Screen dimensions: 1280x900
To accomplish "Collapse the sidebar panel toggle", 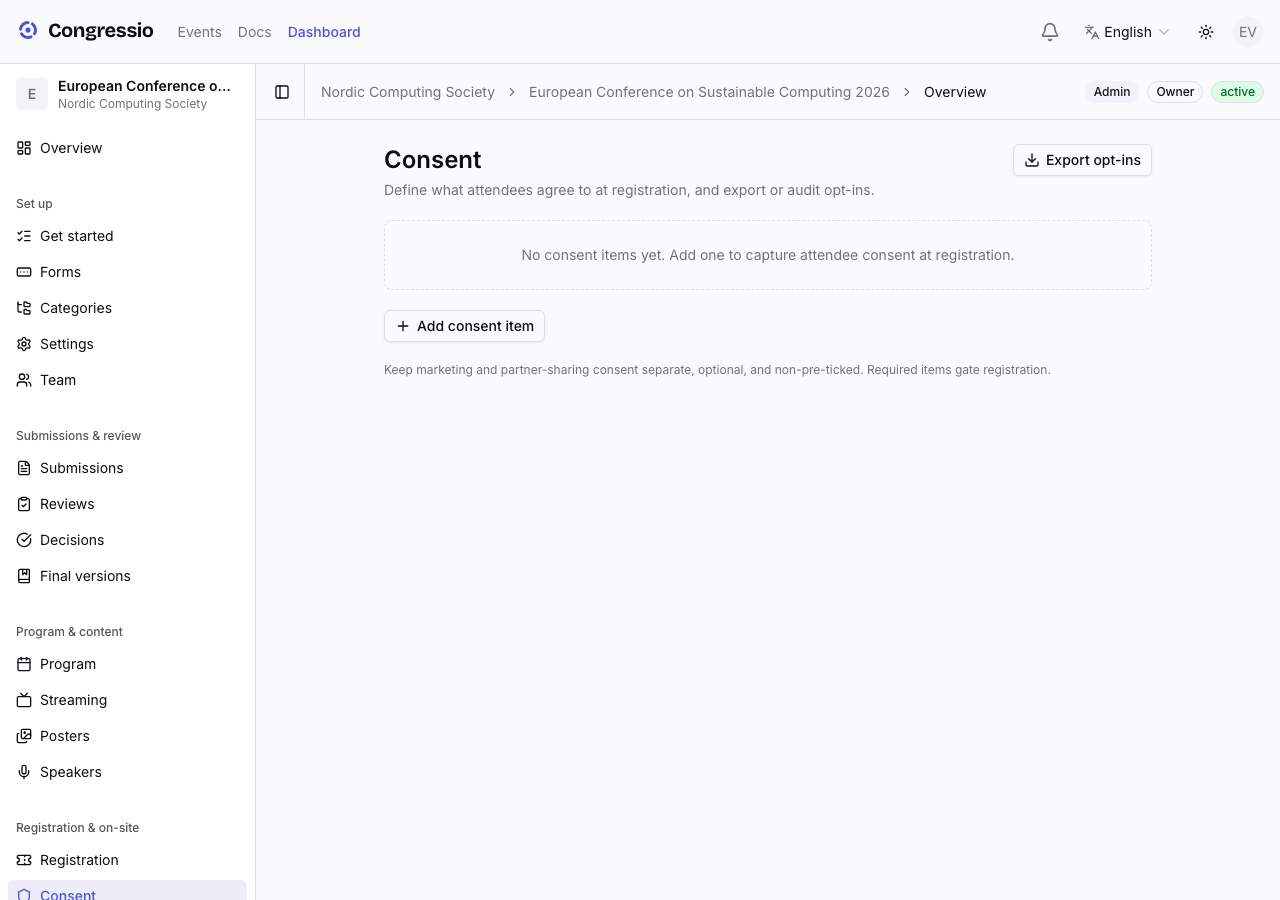I will click(282, 92).
